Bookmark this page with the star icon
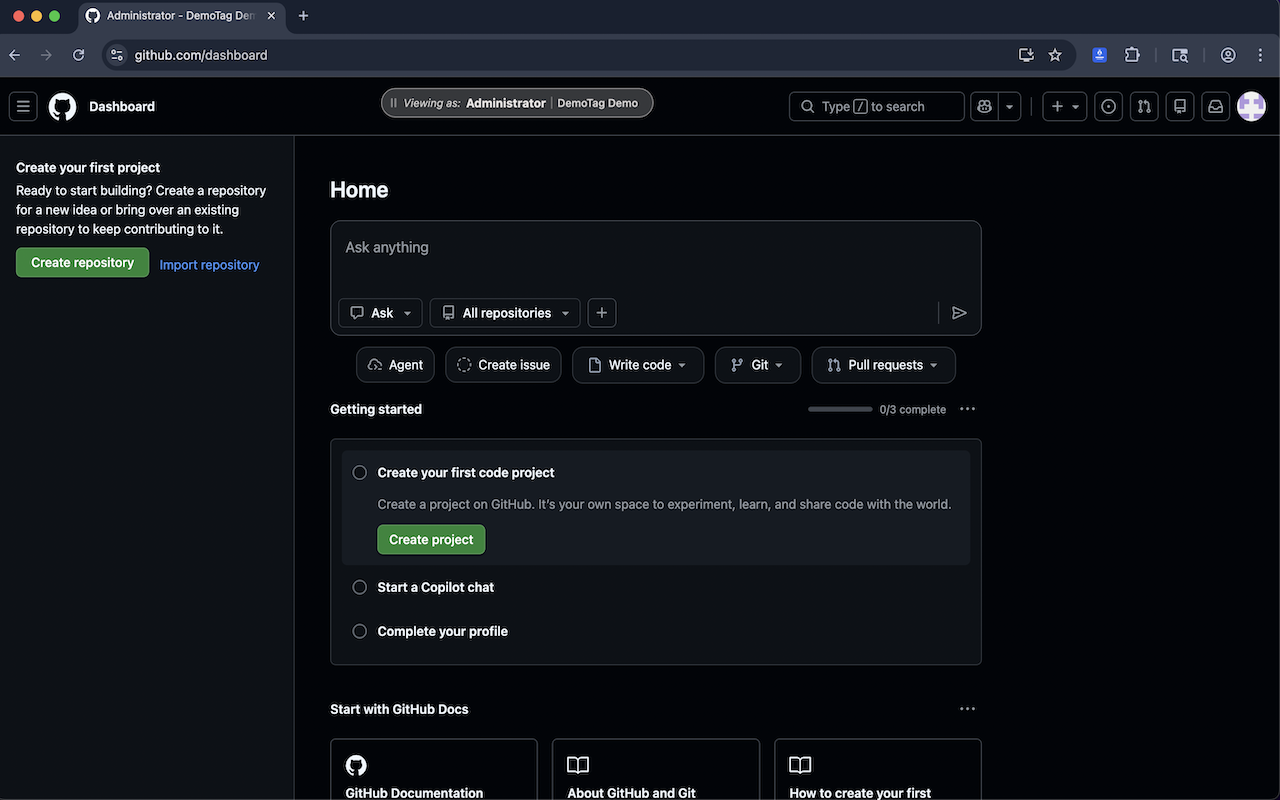1280x800 pixels. (x=1055, y=55)
